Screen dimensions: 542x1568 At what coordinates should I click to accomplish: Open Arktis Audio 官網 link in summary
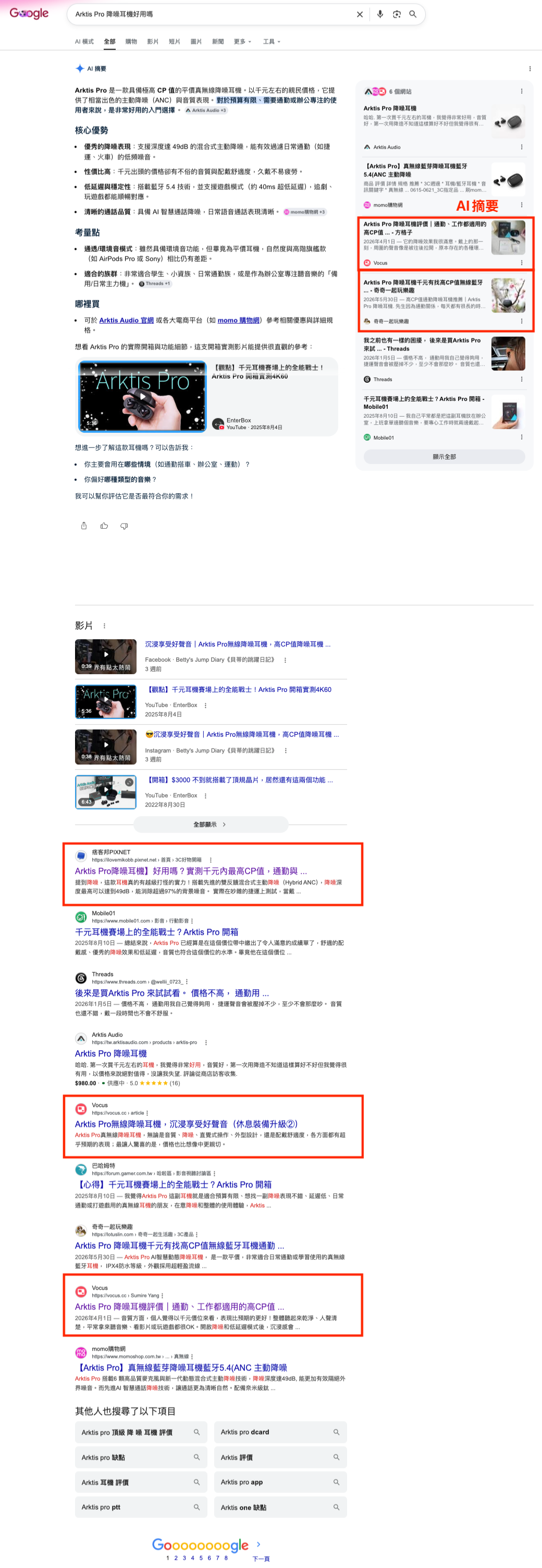[x=127, y=320]
